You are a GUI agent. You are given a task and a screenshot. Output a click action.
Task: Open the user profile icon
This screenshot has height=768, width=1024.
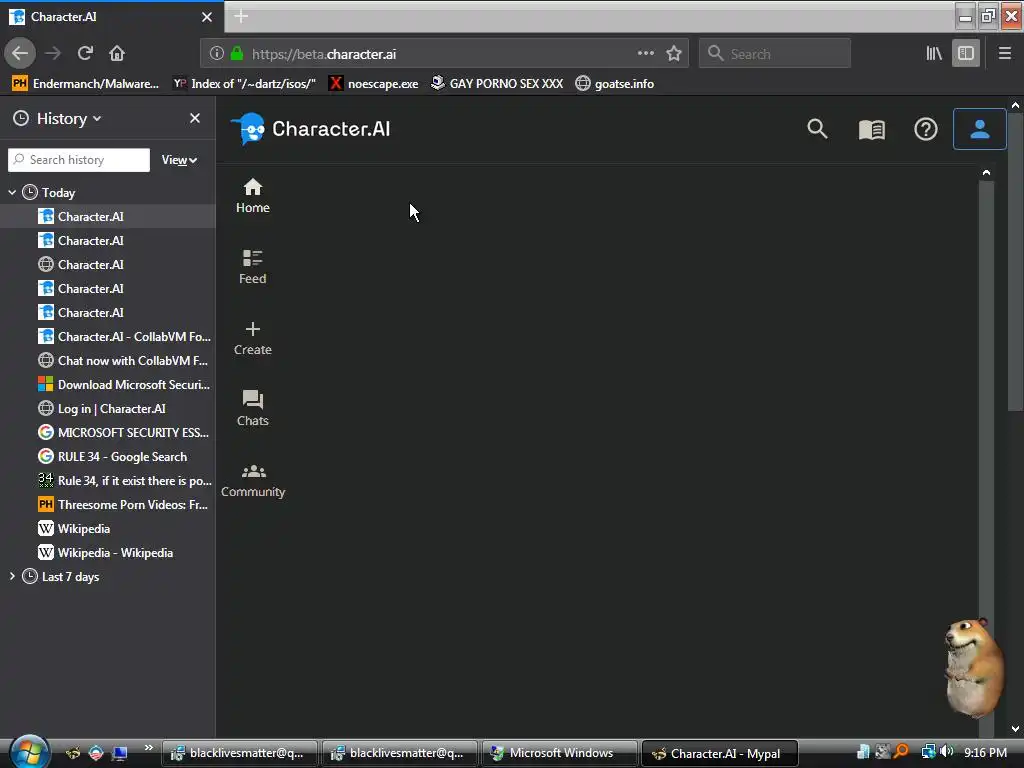coord(980,129)
